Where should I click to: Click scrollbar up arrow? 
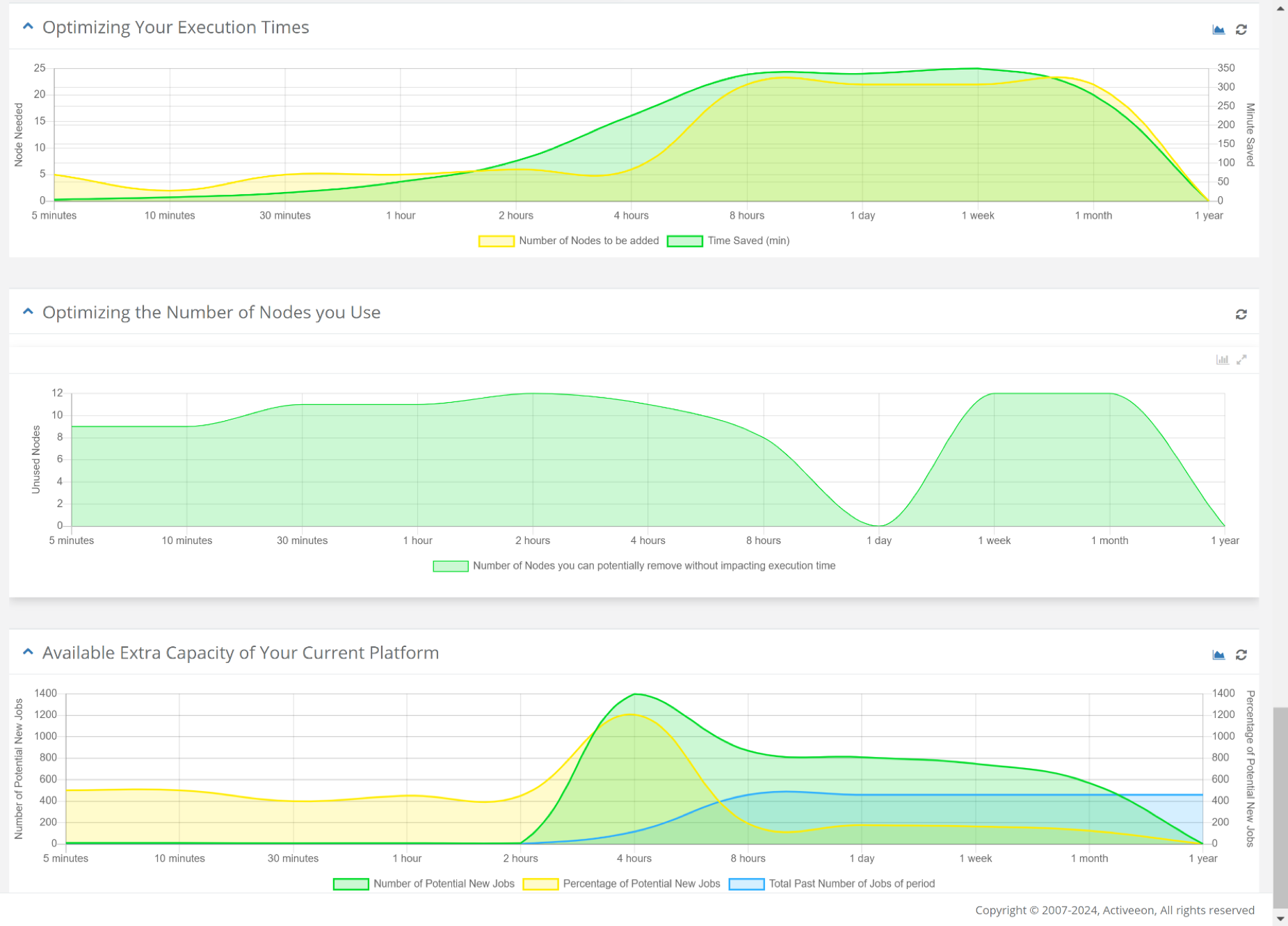click(x=1280, y=8)
